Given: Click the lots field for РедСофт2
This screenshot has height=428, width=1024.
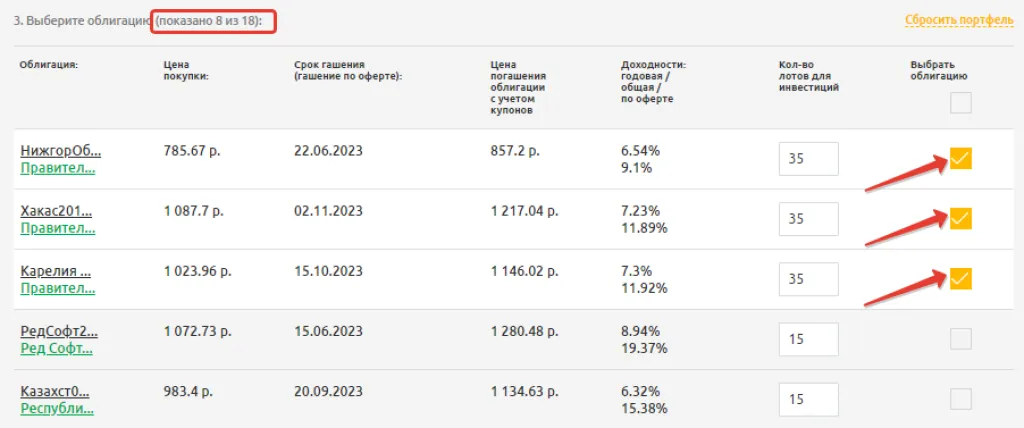Looking at the screenshot, I should [808, 339].
